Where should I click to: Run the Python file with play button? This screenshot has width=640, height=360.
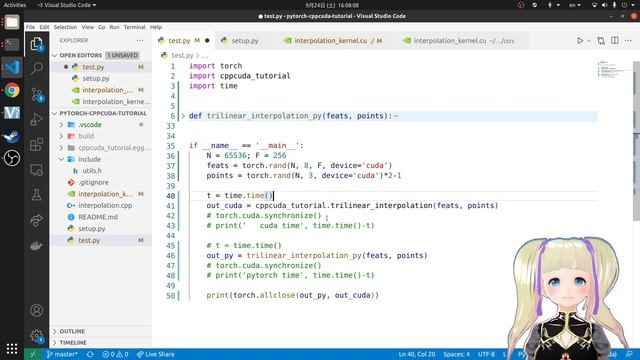(x=580, y=40)
